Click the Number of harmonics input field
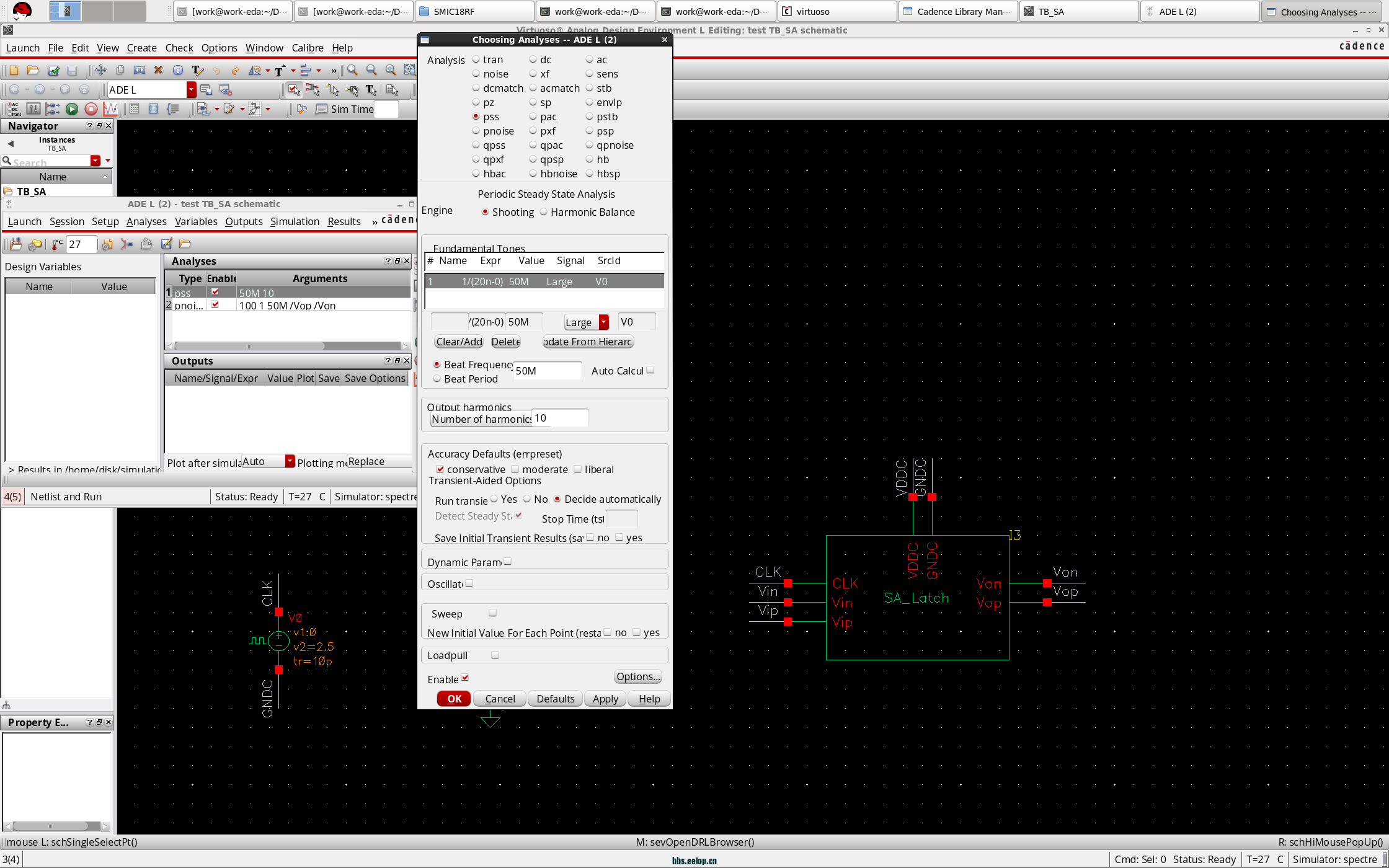Viewport: 1389px width, 868px height. pyautogui.click(x=559, y=418)
